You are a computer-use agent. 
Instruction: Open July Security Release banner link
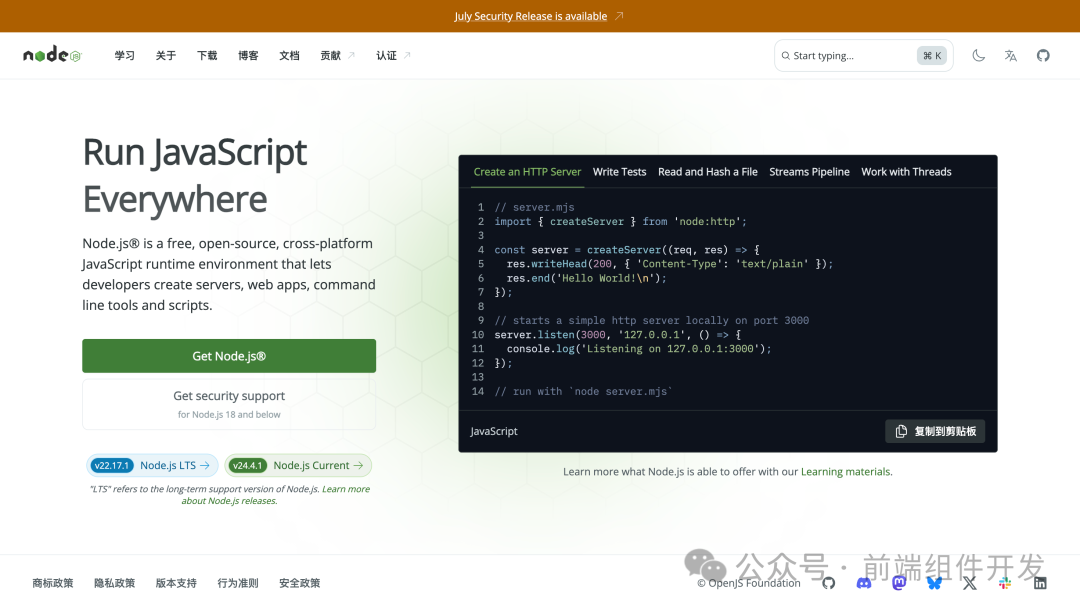point(530,16)
